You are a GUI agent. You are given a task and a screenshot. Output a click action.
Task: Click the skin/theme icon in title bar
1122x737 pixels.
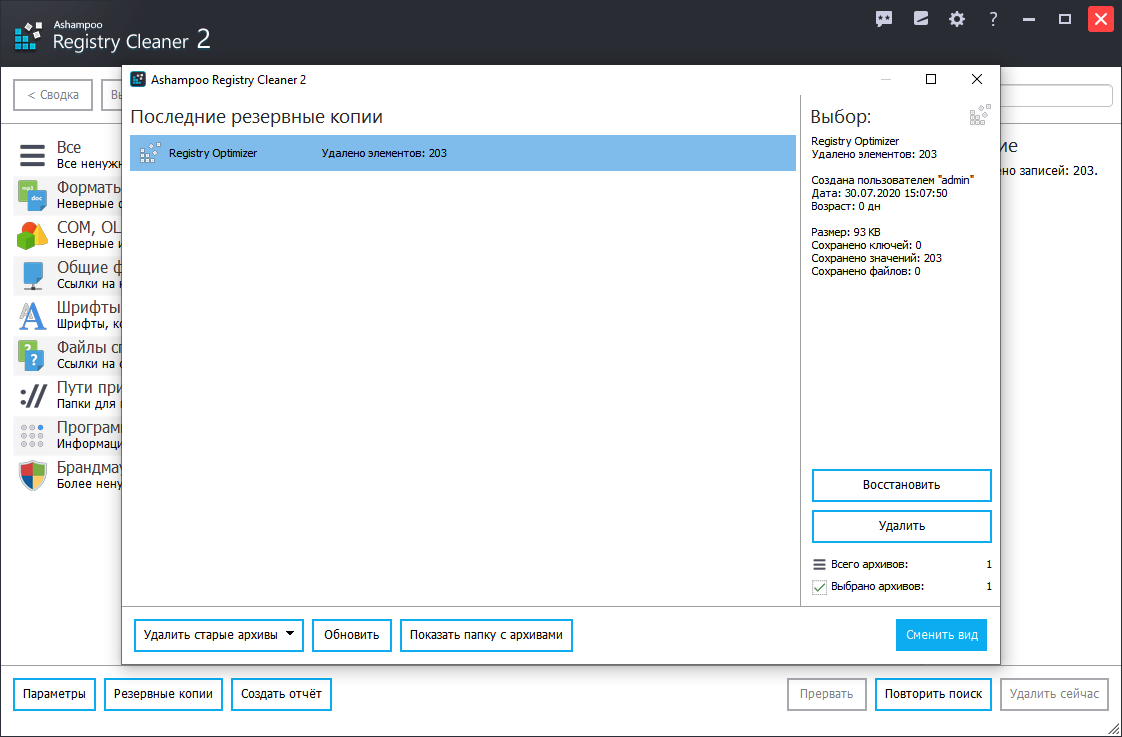[x=921, y=19]
